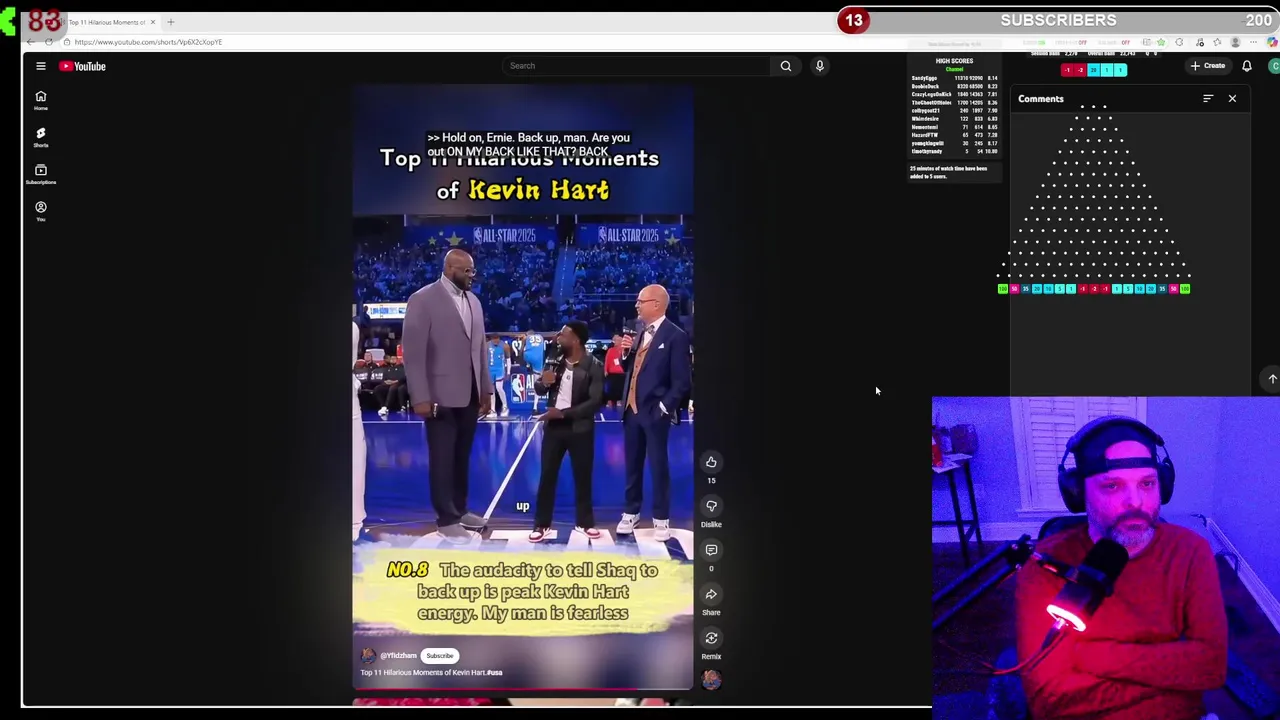Open browser settings and more menu
The height and width of the screenshot is (720, 1280).
point(1253,42)
